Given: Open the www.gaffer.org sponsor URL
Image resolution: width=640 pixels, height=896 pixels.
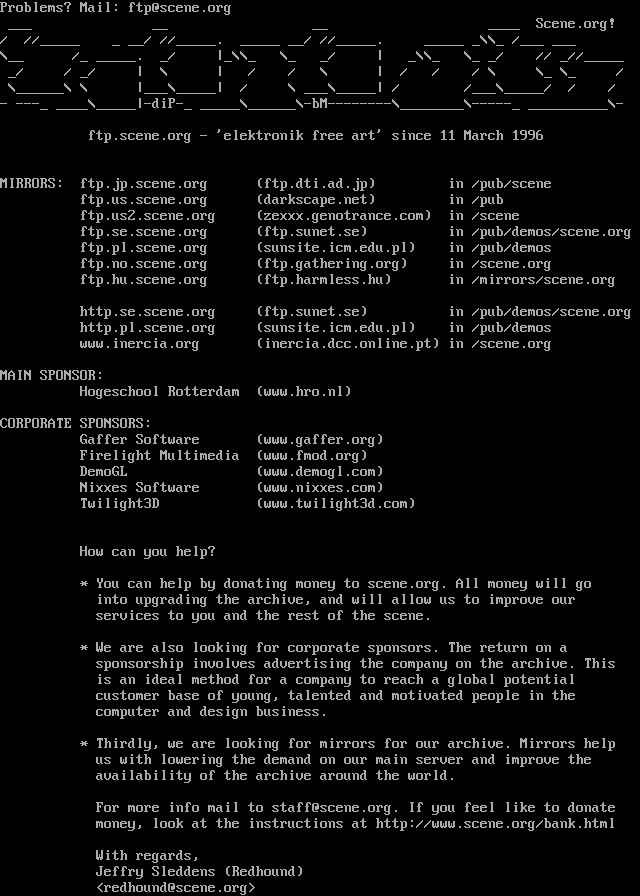Looking at the screenshot, I should coord(320,440).
